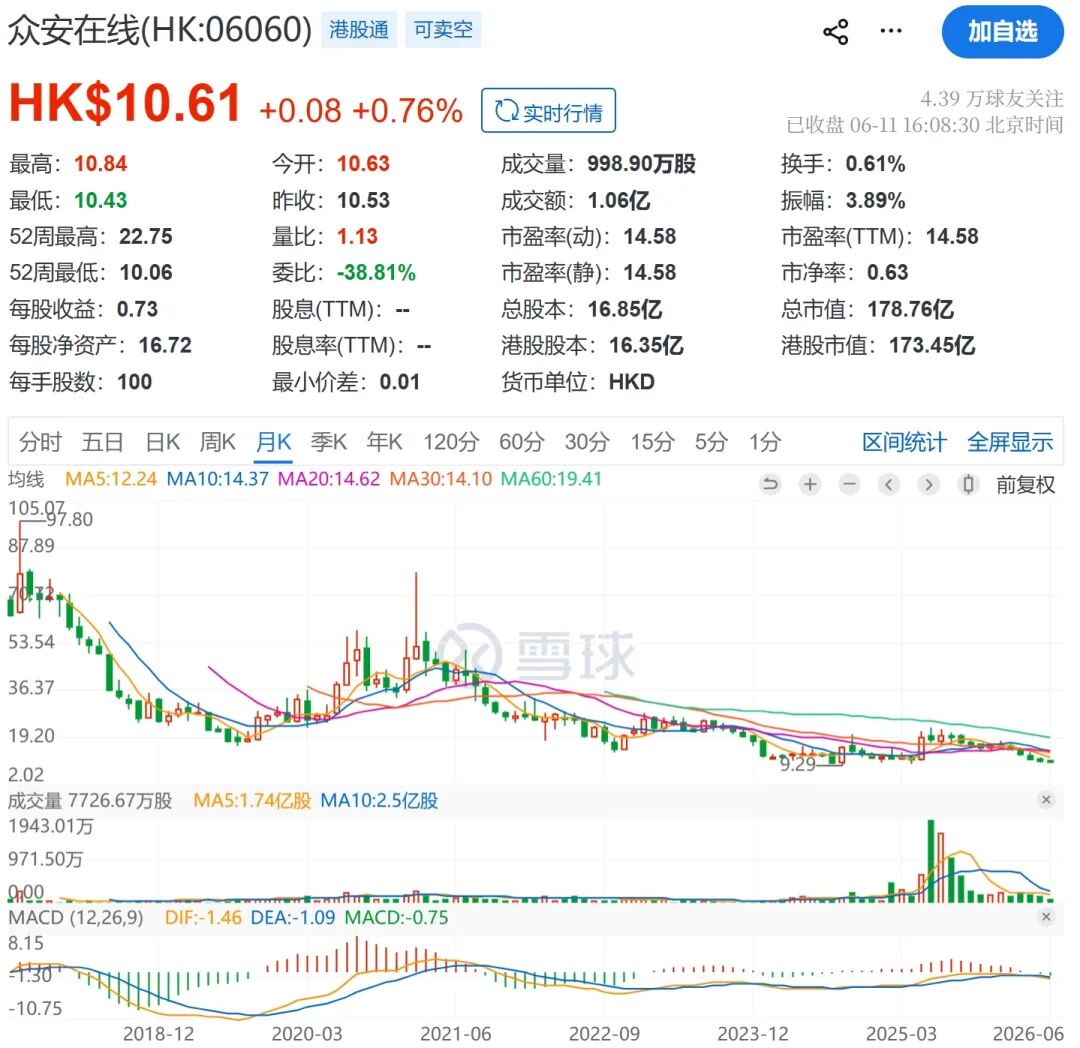Click the MACD (12,26,9) label
1080x1048 pixels.
(76, 917)
